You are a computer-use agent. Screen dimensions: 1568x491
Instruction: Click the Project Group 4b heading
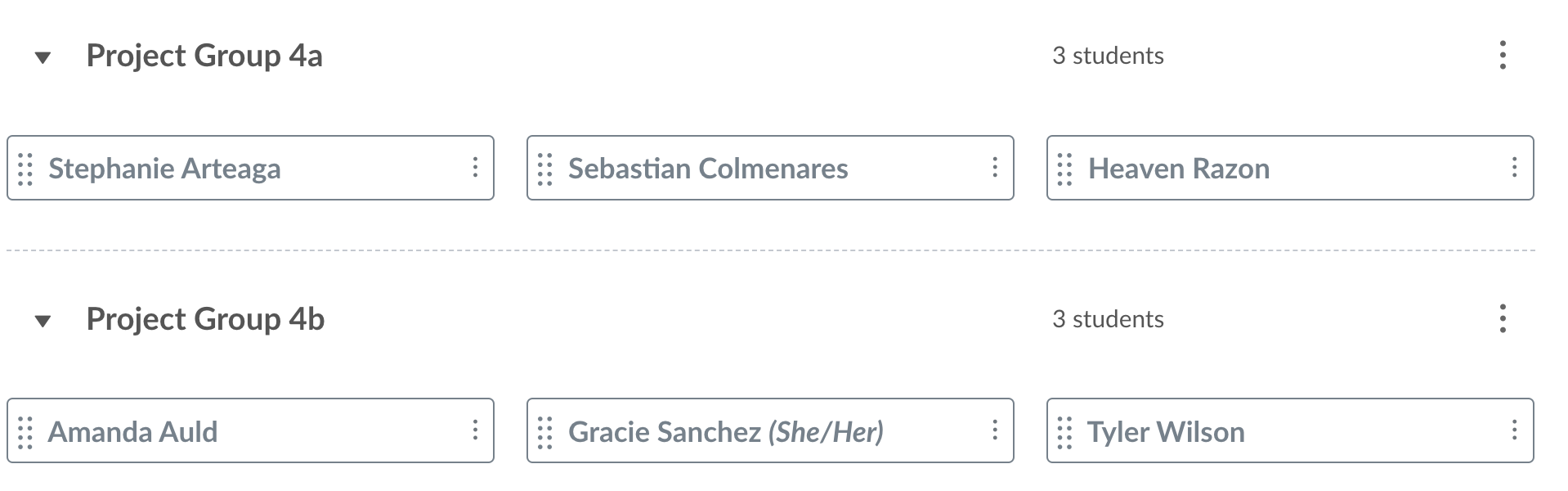pyautogui.click(x=205, y=319)
